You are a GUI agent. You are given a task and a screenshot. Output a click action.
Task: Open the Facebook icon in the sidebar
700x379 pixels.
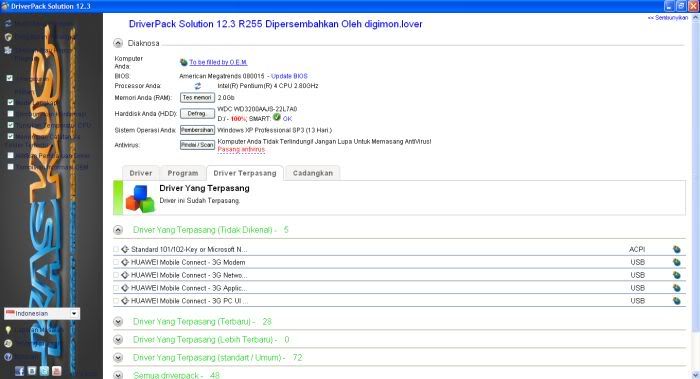pyautogui.click(x=20, y=371)
